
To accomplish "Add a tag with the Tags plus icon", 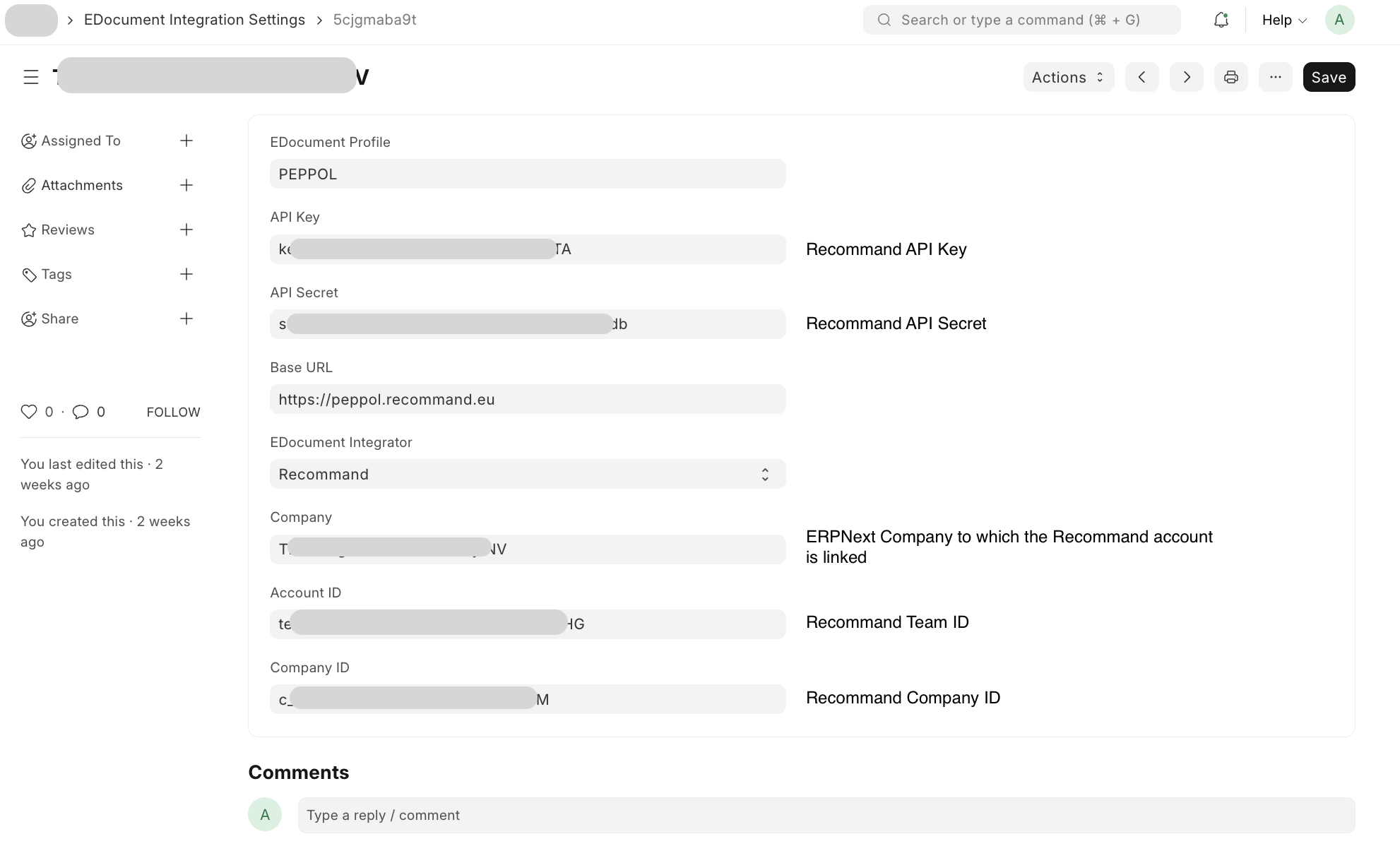I will pos(186,274).
